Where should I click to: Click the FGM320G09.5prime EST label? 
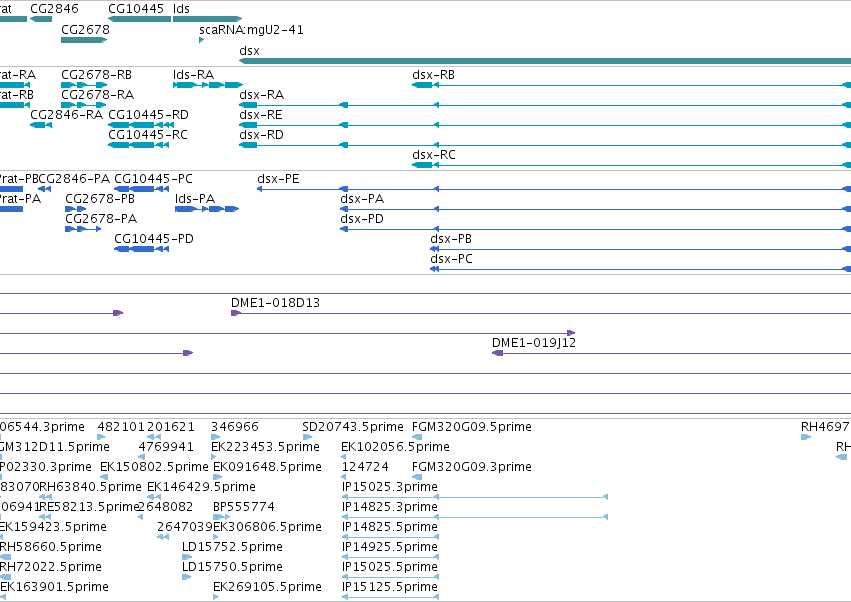(x=472, y=427)
